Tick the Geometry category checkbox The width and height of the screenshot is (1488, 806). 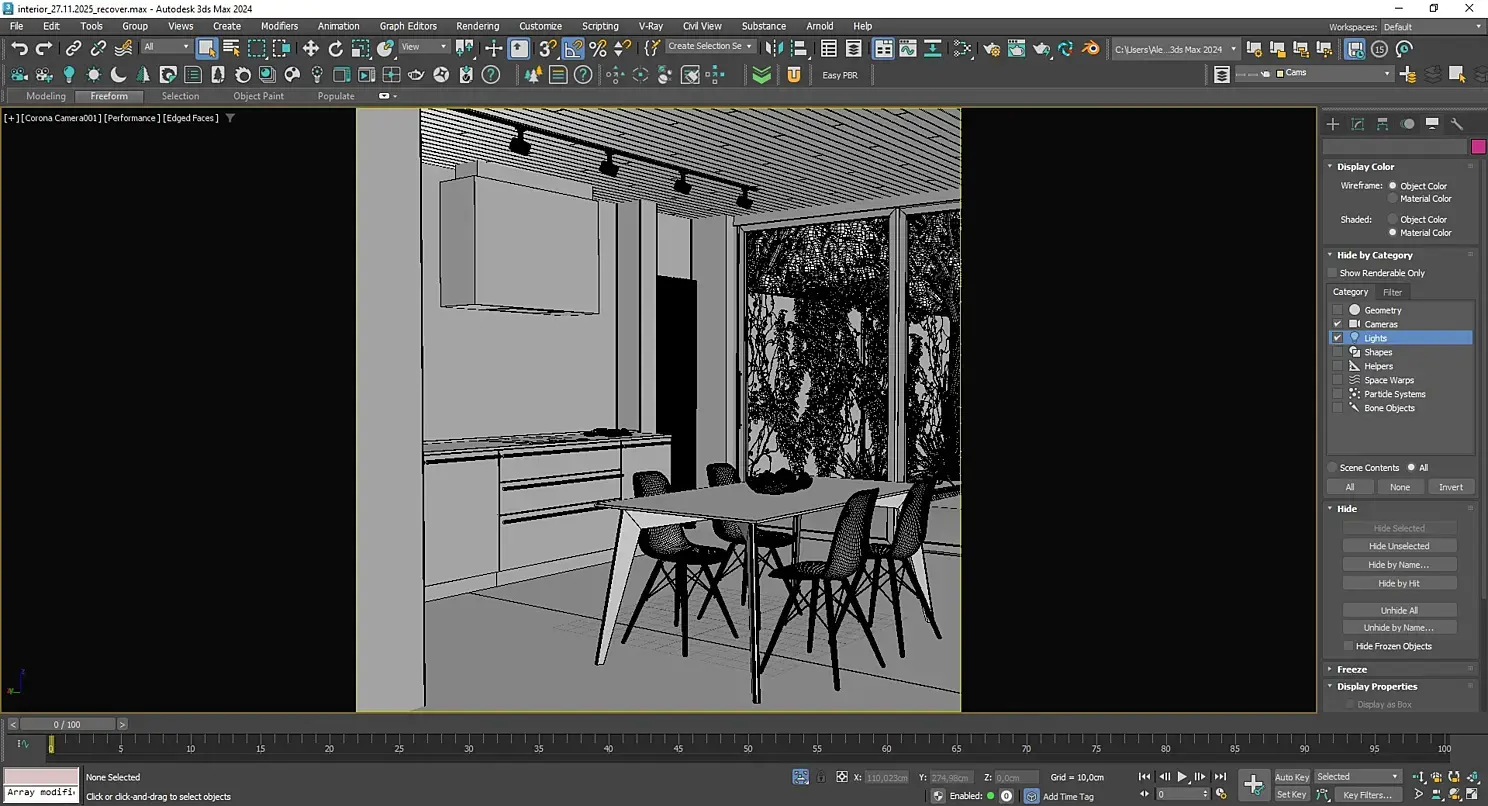(1337, 310)
